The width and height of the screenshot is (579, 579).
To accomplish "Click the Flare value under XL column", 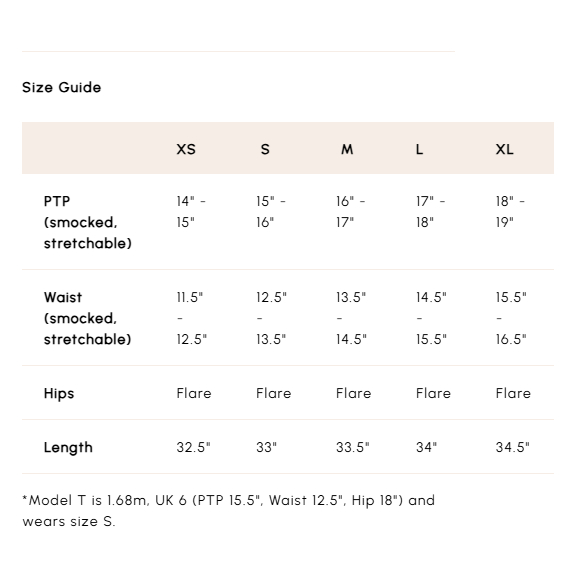I will (513, 393).
